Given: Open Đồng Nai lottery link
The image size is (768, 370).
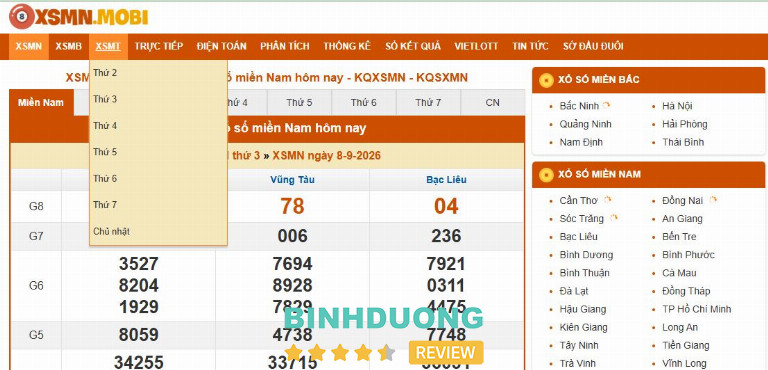Looking at the screenshot, I should (683, 200).
